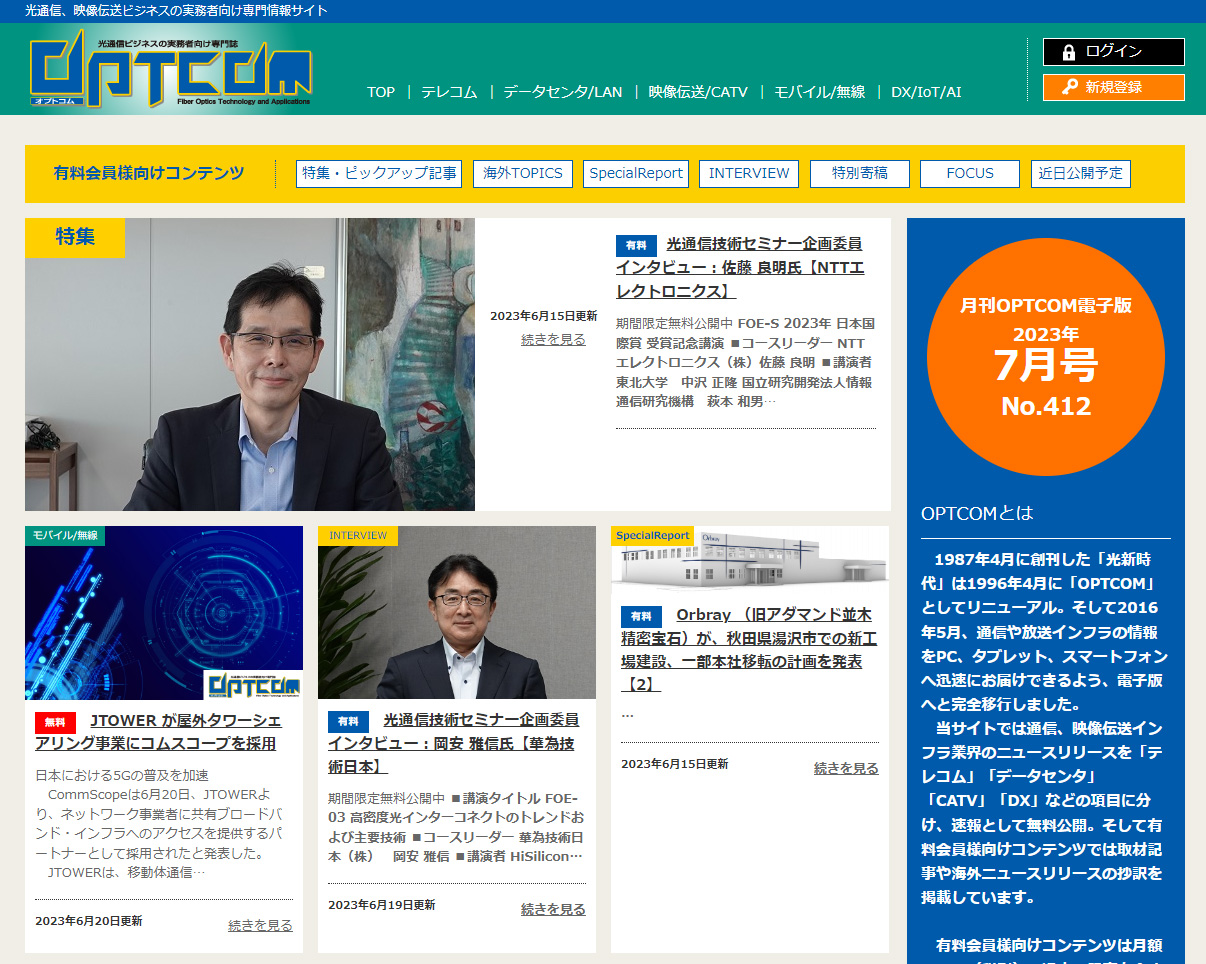Click the 新規登録 registration button
Screen dimensions: 1206x964
point(1113,88)
